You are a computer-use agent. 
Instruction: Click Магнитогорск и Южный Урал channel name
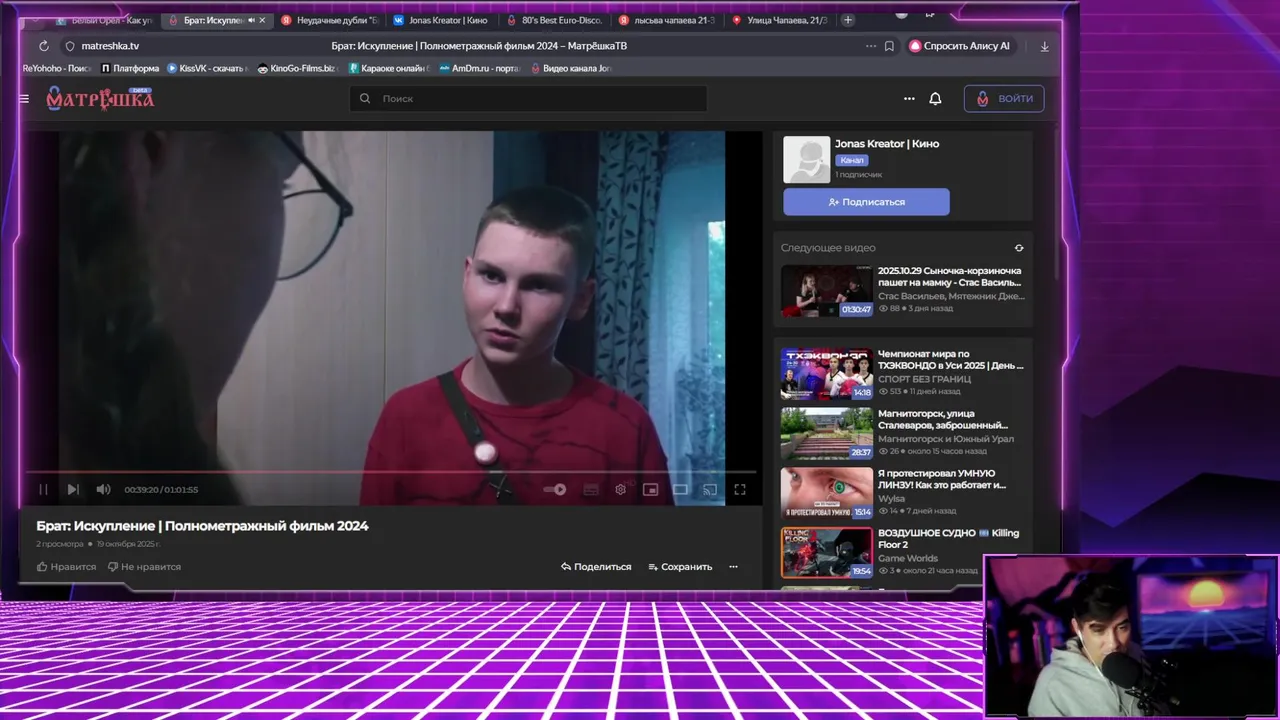pyautogui.click(x=946, y=439)
